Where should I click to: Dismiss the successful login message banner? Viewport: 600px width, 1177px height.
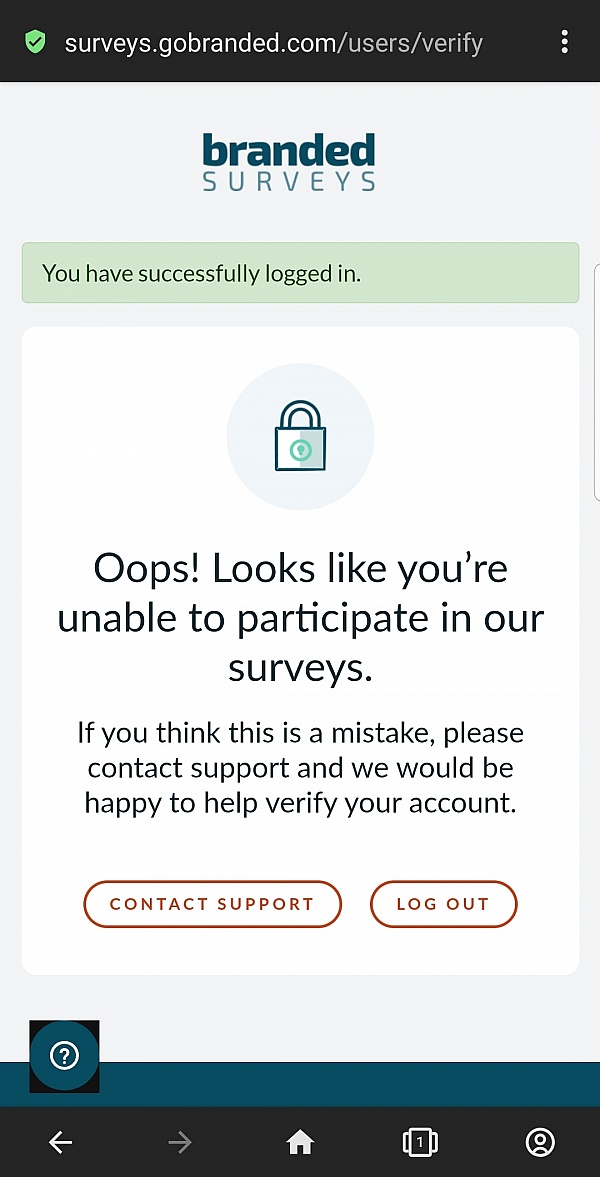tap(300, 273)
